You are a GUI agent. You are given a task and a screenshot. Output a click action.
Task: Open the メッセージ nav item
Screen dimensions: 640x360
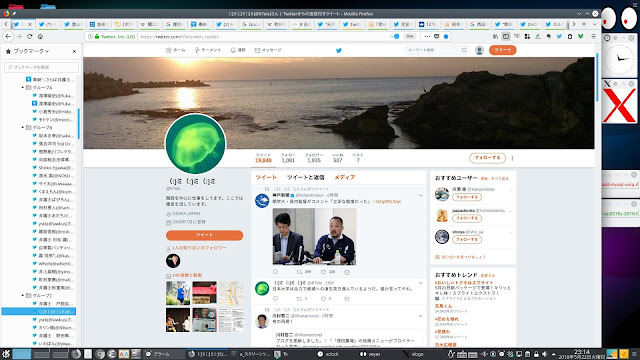pos(268,50)
